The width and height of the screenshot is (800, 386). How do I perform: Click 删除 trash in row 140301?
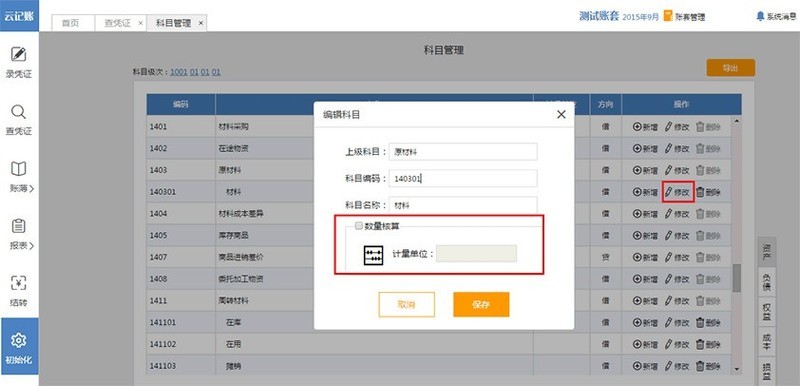(x=709, y=192)
